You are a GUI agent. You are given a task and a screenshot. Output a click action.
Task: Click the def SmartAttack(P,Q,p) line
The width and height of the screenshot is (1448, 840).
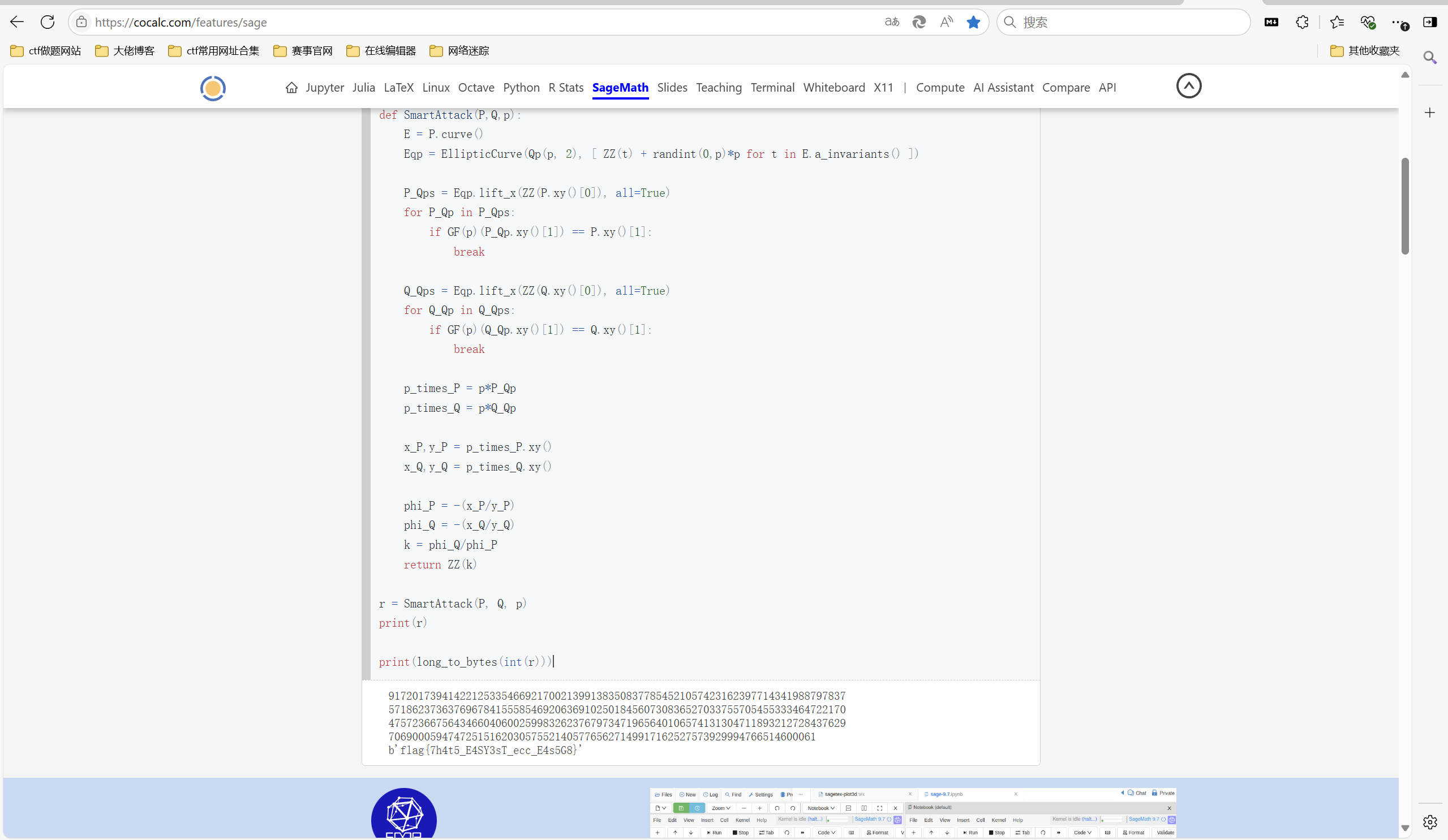coord(449,115)
